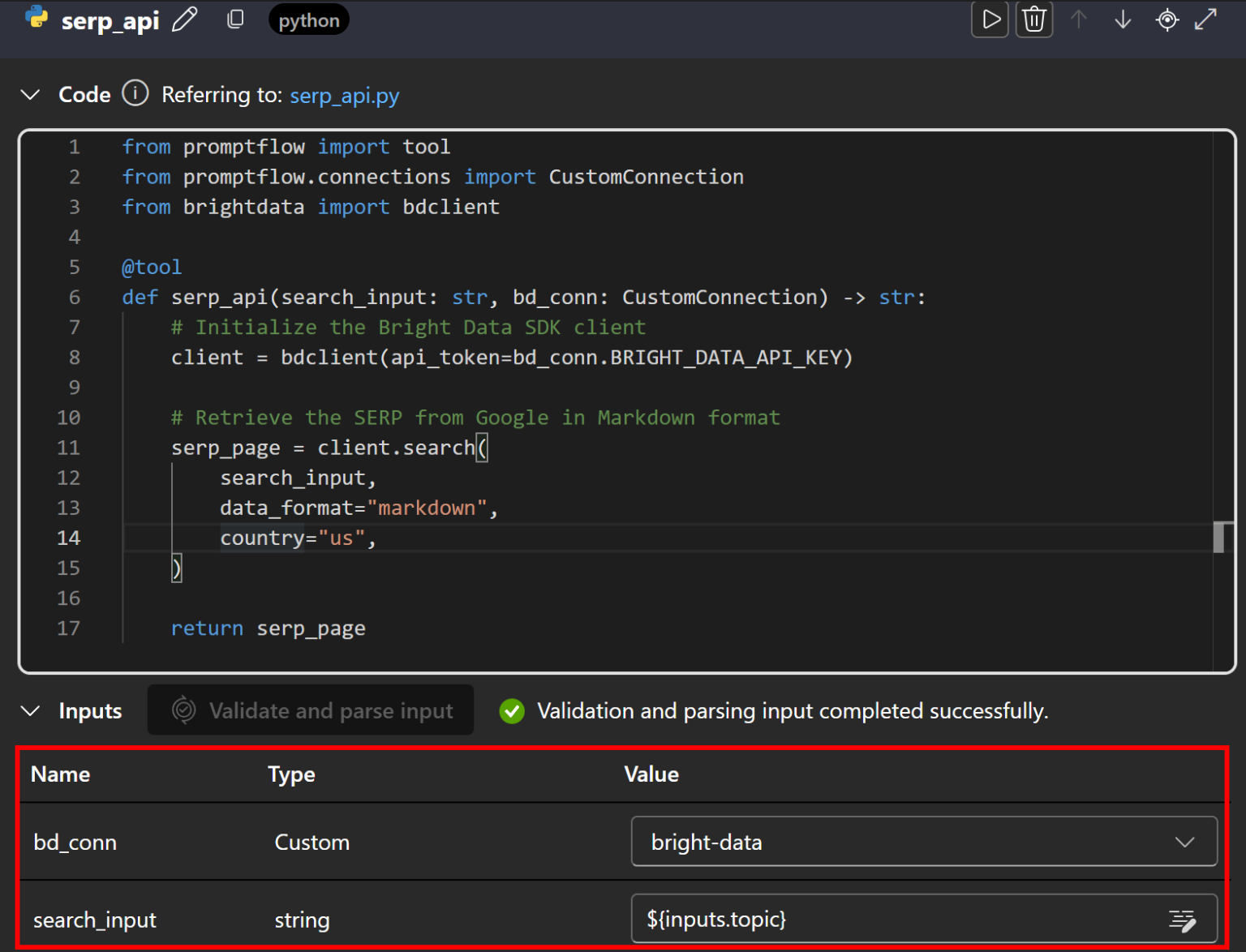Image resolution: width=1246 pixels, height=952 pixels.
Task: Click the python language tag
Action: 308,20
